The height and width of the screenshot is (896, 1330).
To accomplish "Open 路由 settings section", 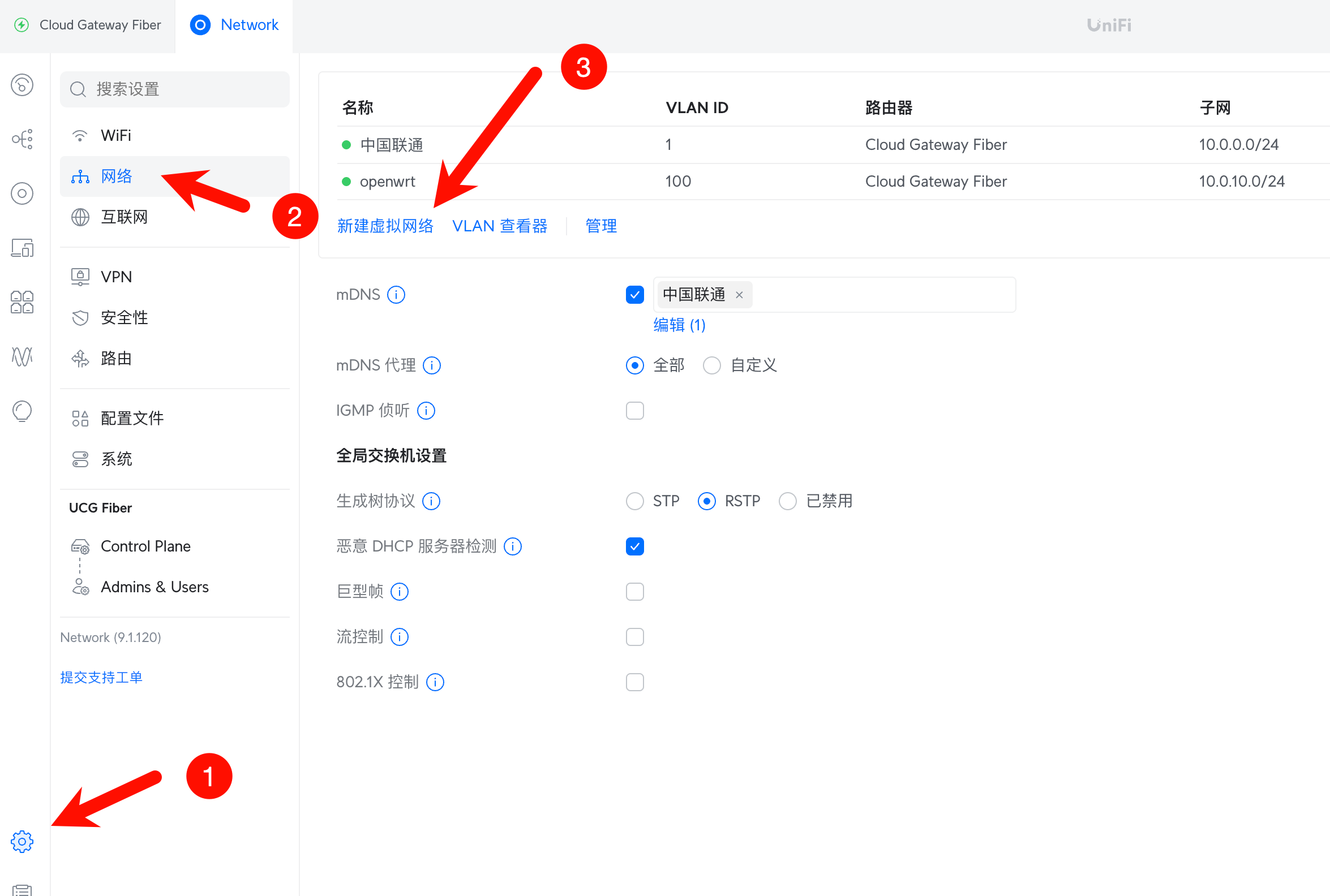I will (x=175, y=359).
